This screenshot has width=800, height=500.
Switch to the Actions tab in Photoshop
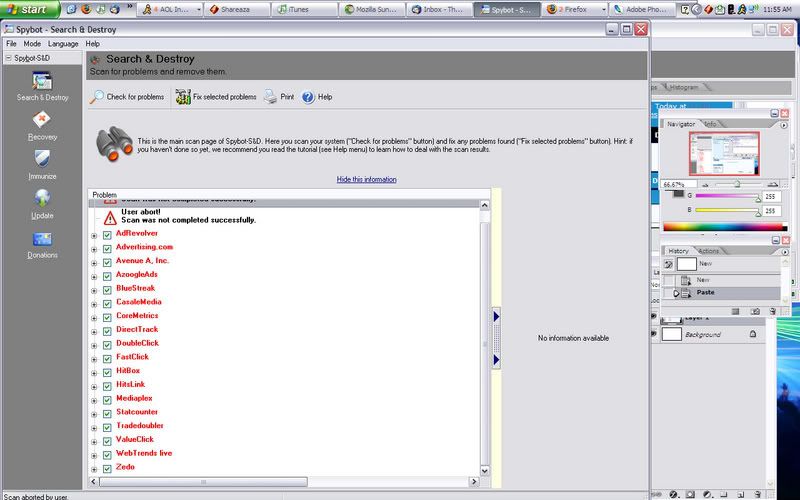708,251
